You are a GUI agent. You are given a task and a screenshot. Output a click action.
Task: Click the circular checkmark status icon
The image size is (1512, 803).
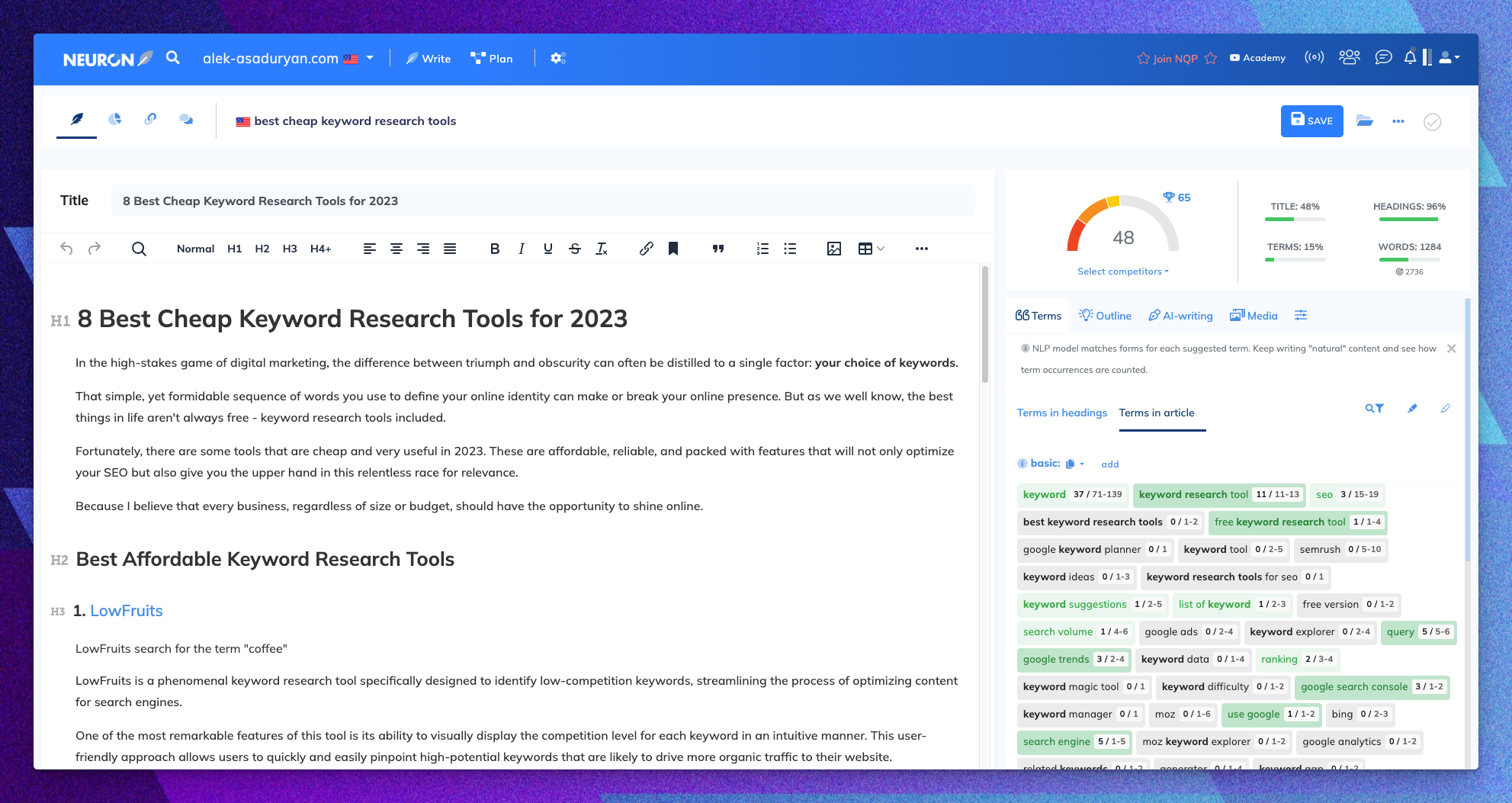coord(1432,122)
